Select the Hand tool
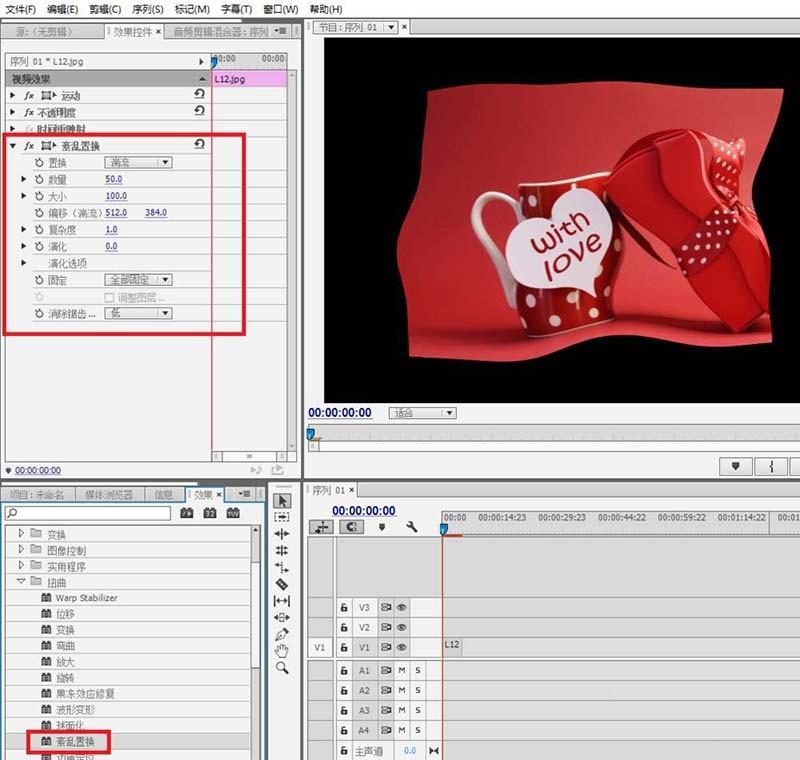Viewport: 800px width, 760px height. [x=281, y=649]
